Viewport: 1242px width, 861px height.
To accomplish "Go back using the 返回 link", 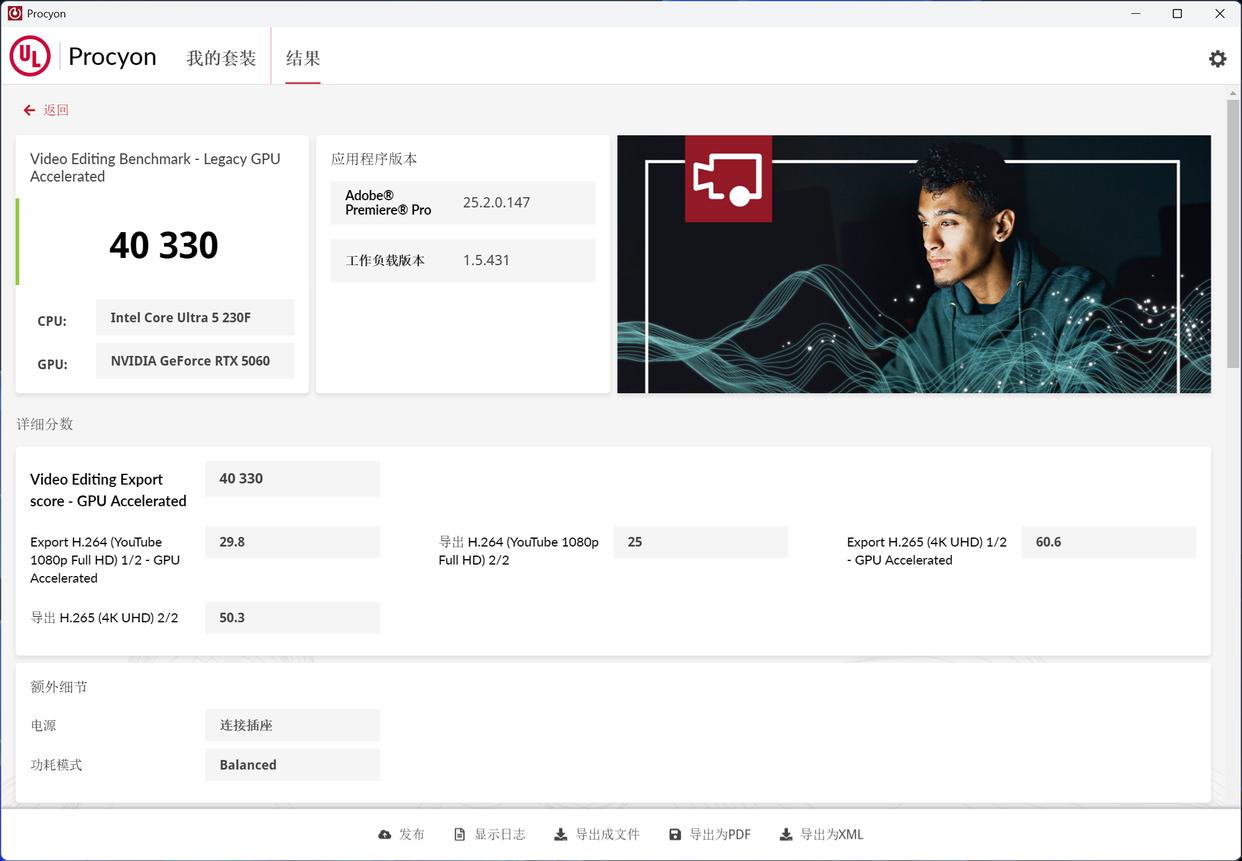I will [x=56, y=110].
